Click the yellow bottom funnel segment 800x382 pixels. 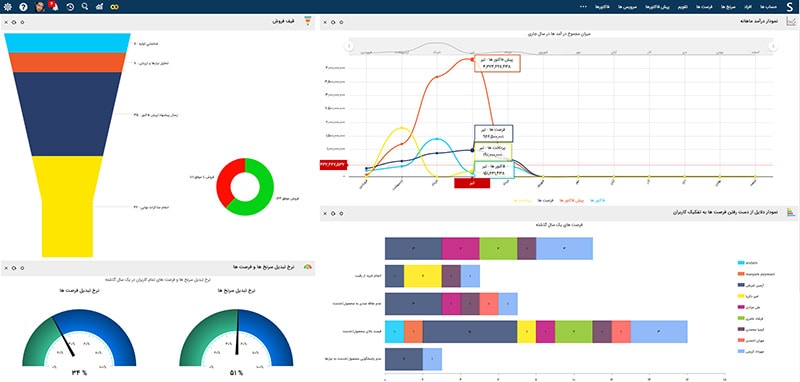(67, 207)
